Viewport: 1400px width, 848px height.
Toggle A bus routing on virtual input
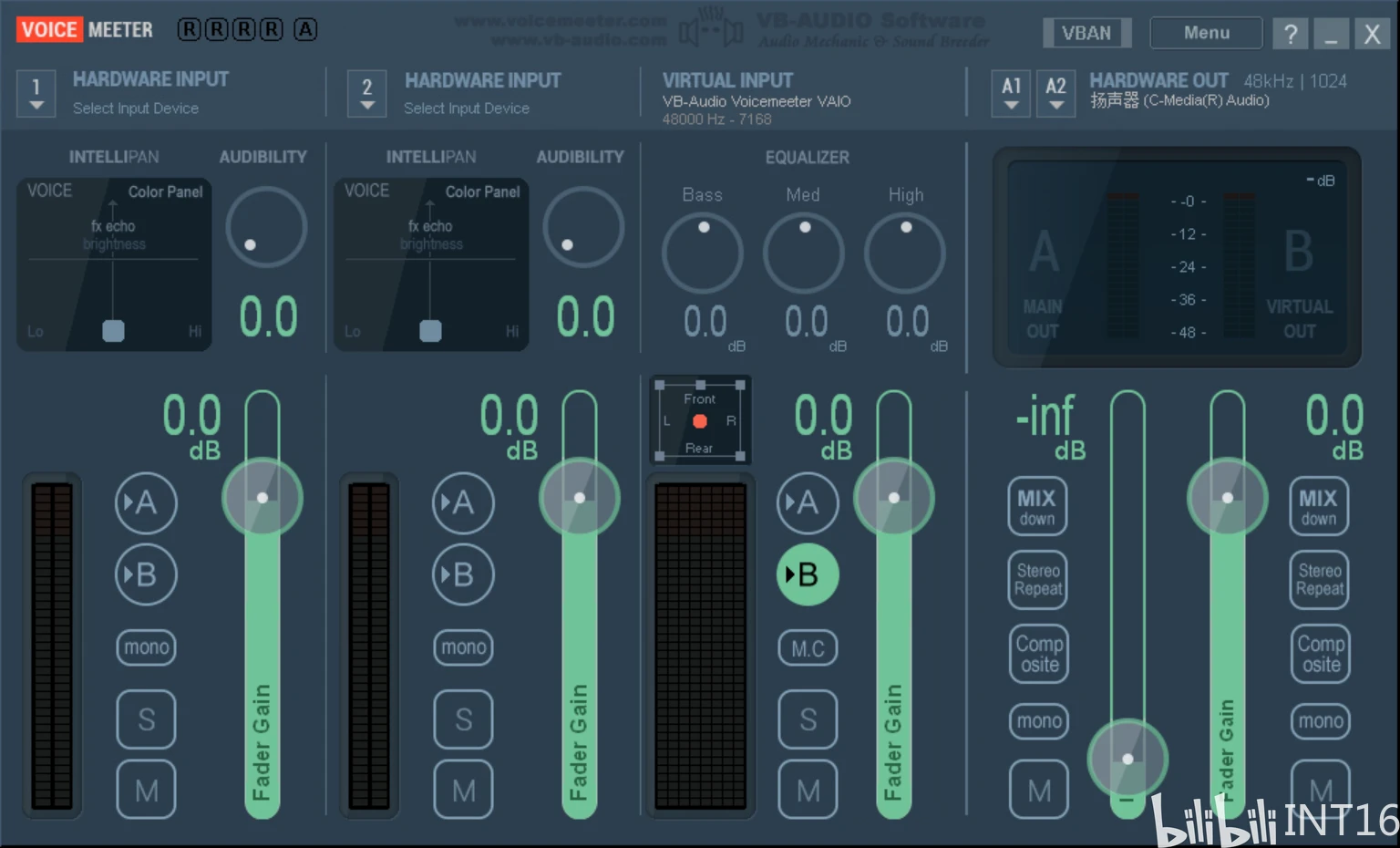(808, 502)
